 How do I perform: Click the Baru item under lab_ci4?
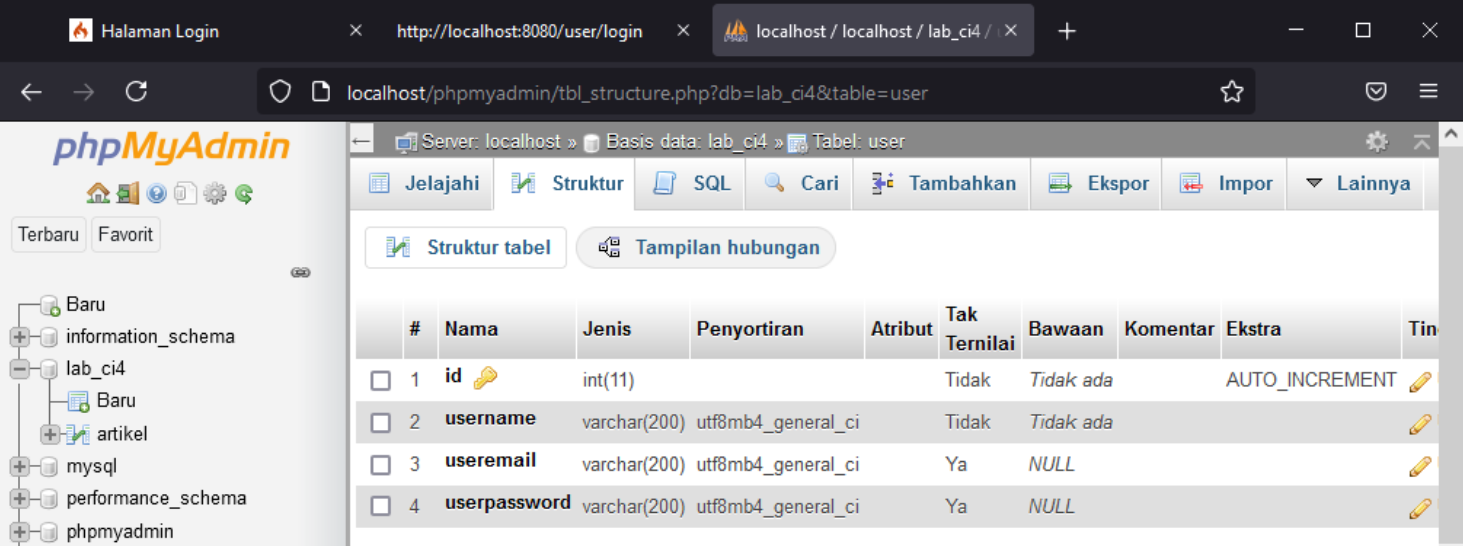pos(116,401)
